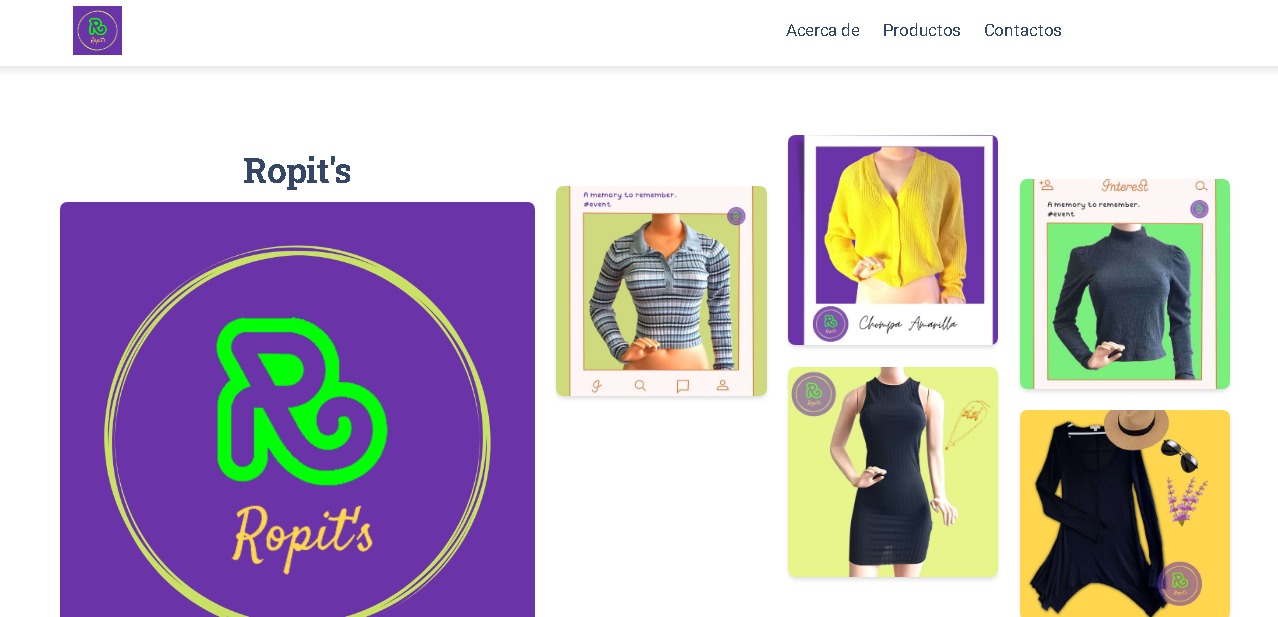Open the Acerca de menu item
The image size is (1278, 617).
pos(822,30)
